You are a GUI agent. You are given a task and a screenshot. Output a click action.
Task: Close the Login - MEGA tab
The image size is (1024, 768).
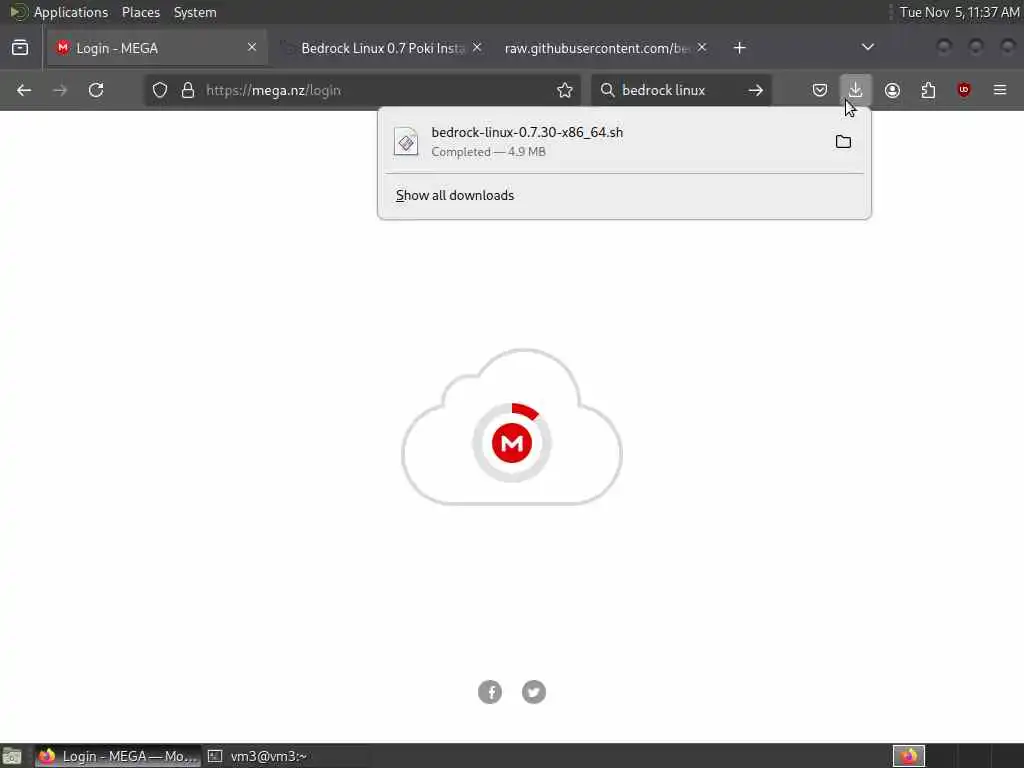252,47
